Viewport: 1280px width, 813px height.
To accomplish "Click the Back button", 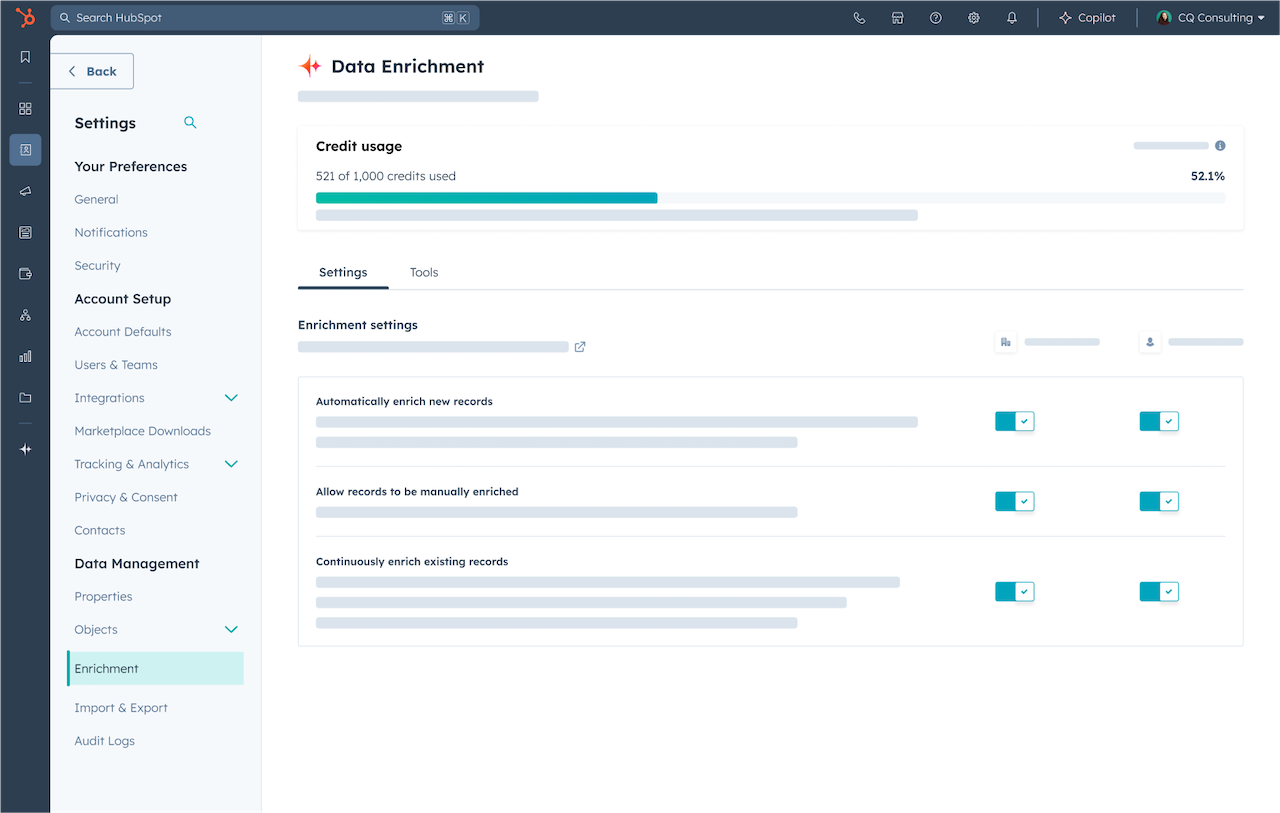I will pos(91,71).
